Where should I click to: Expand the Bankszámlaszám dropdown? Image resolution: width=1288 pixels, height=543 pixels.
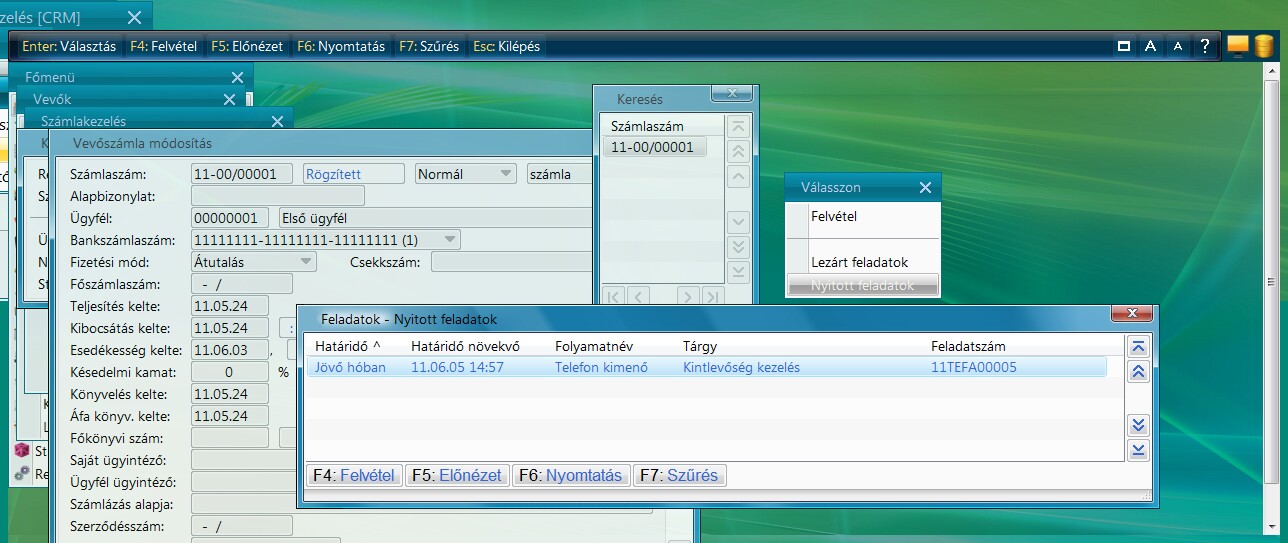[x=449, y=240]
